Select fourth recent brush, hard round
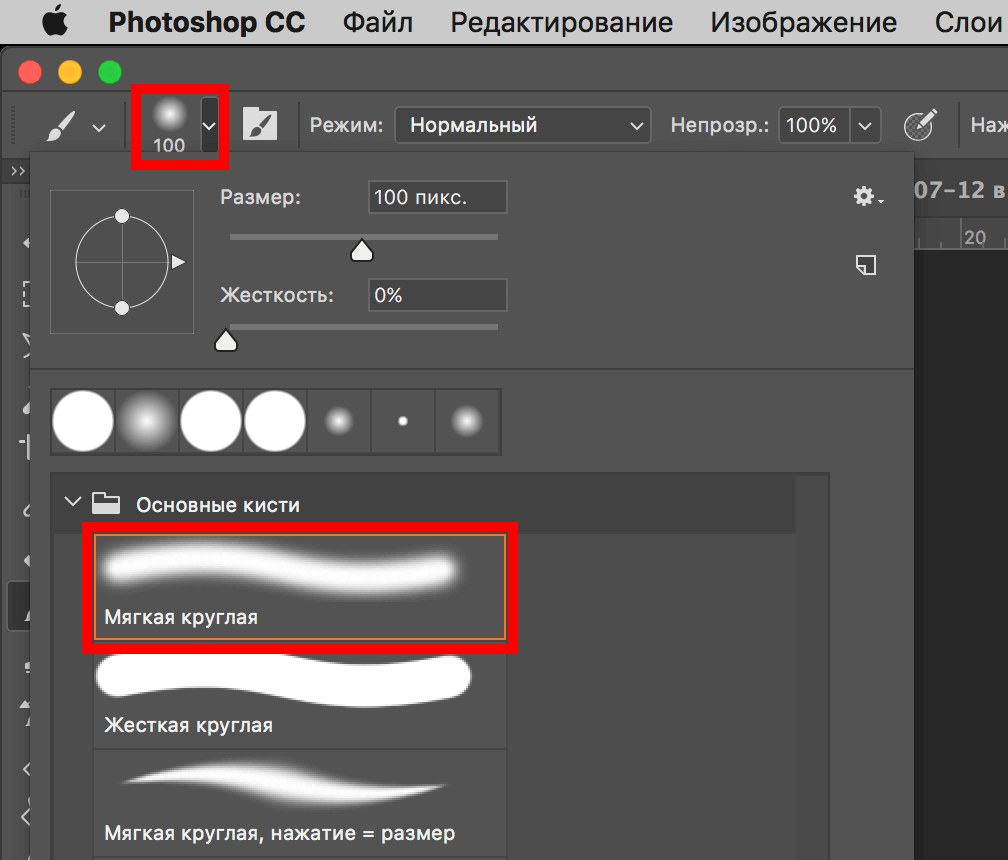 tap(275, 422)
